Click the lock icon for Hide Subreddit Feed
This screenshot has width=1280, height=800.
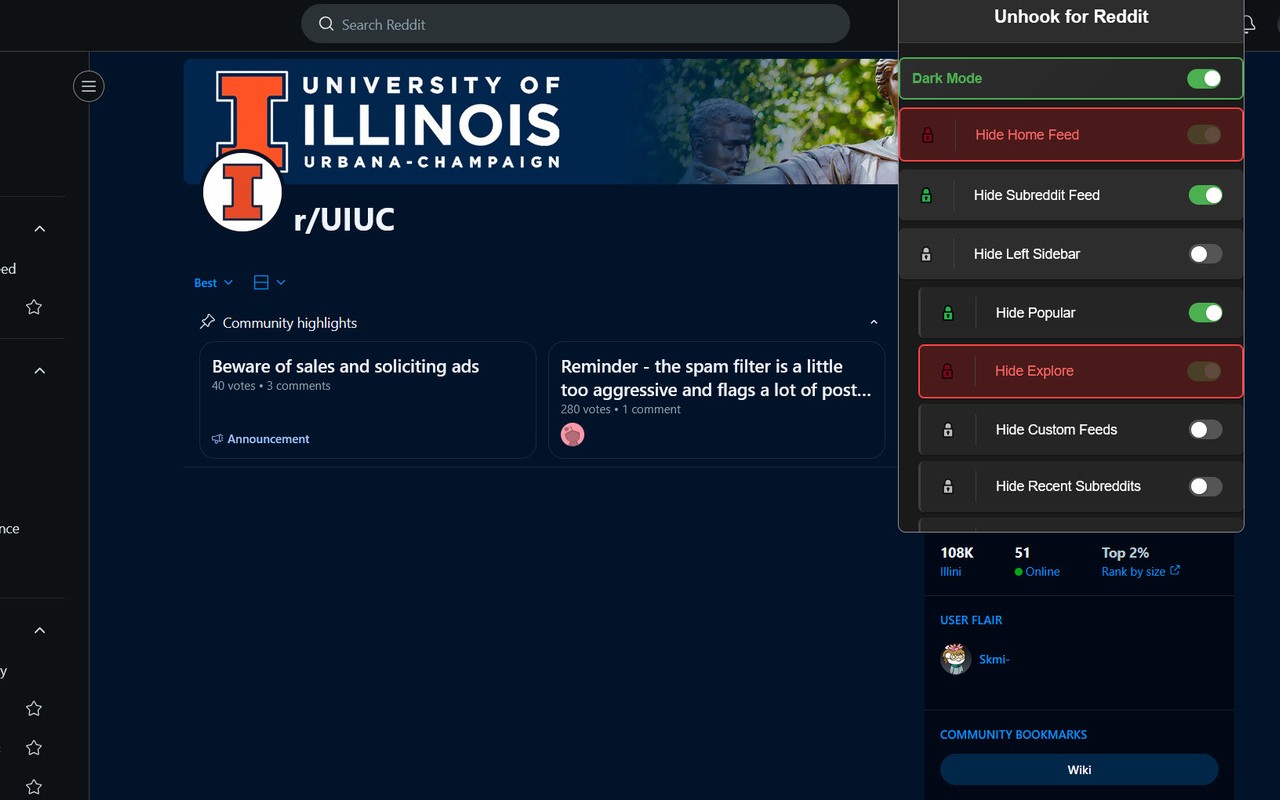(x=926, y=195)
